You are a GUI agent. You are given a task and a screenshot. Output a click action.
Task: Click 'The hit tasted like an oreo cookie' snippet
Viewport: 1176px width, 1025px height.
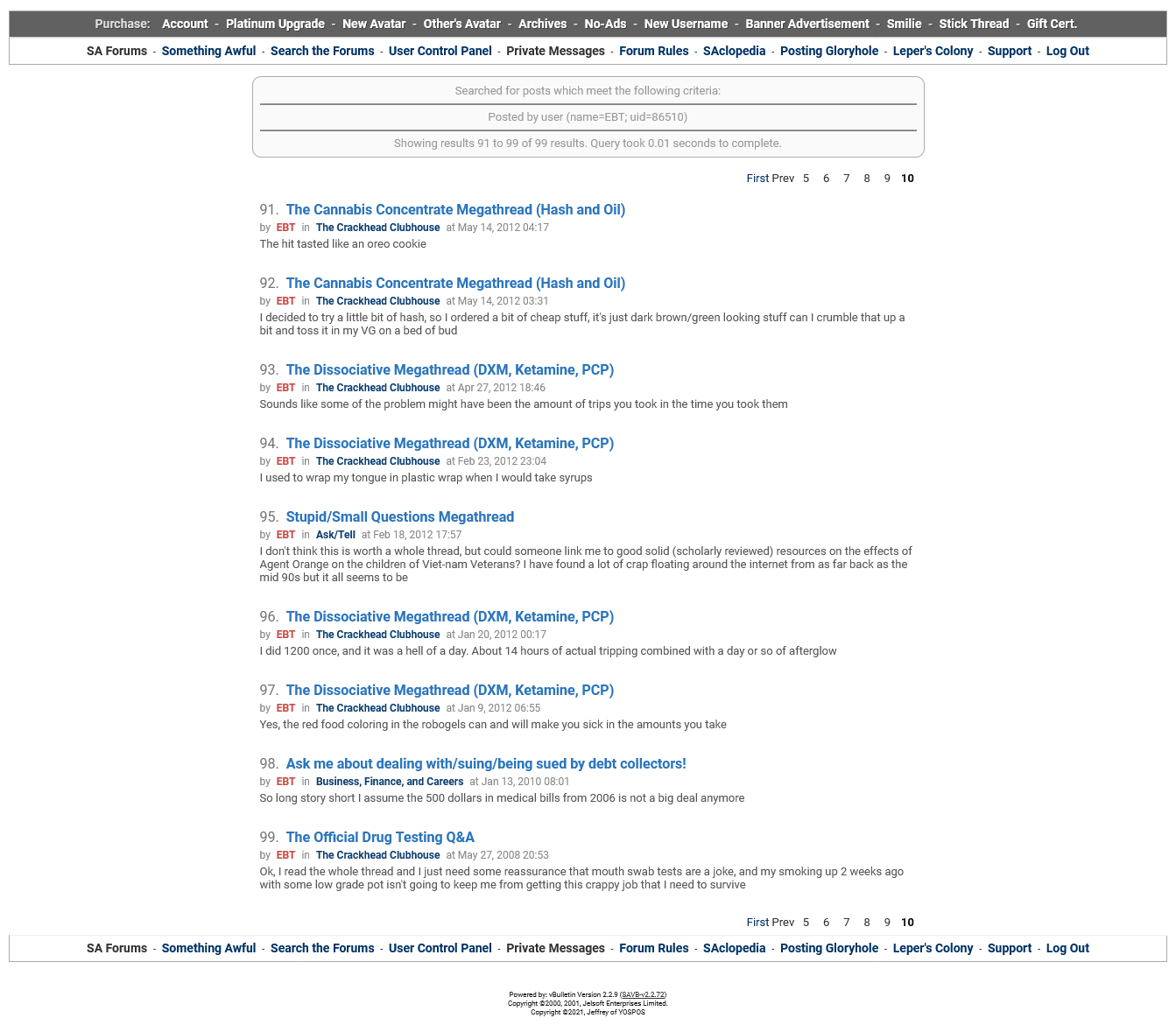[343, 244]
